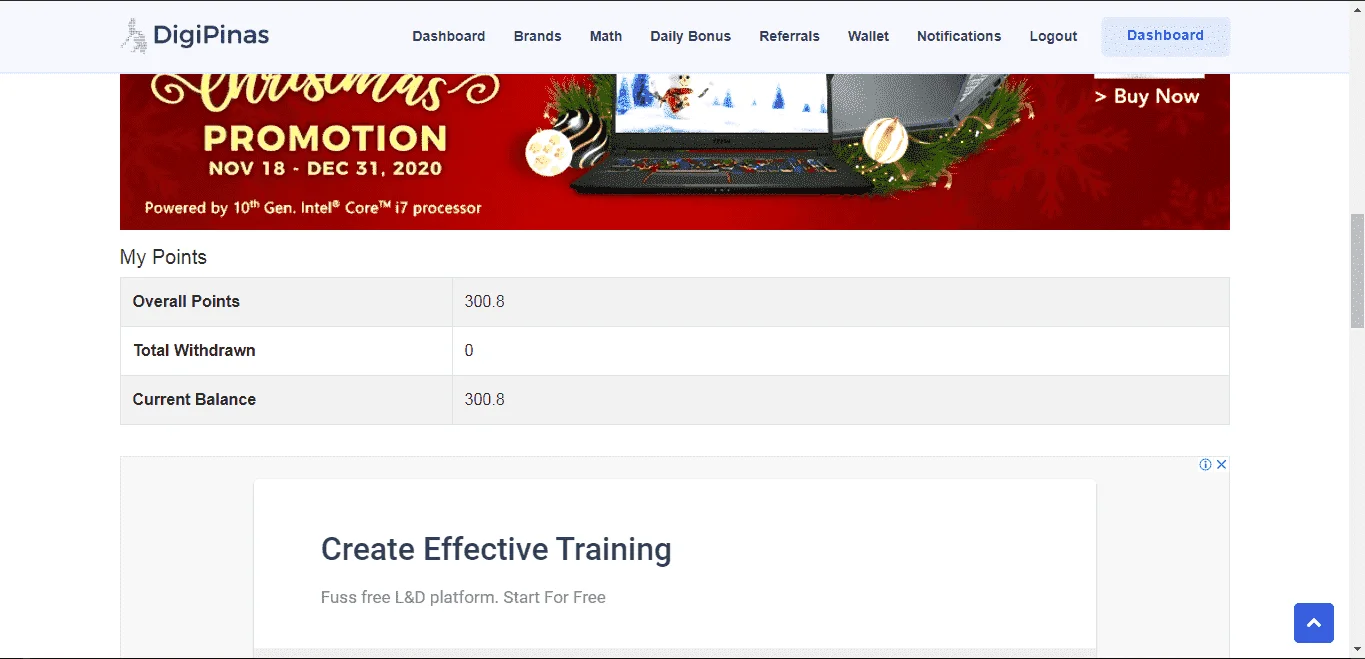View the Notifications page
This screenshot has height=659, width=1365.
click(x=959, y=36)
